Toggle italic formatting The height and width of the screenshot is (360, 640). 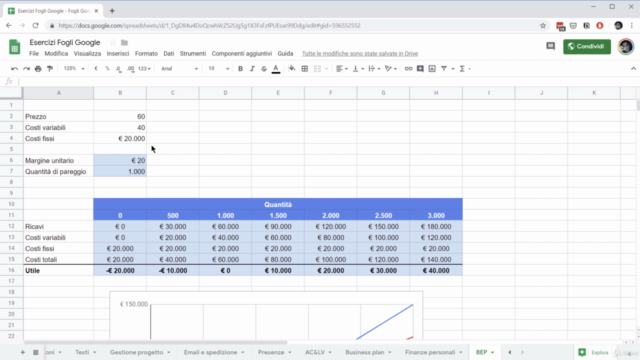[x=252, y=69]
